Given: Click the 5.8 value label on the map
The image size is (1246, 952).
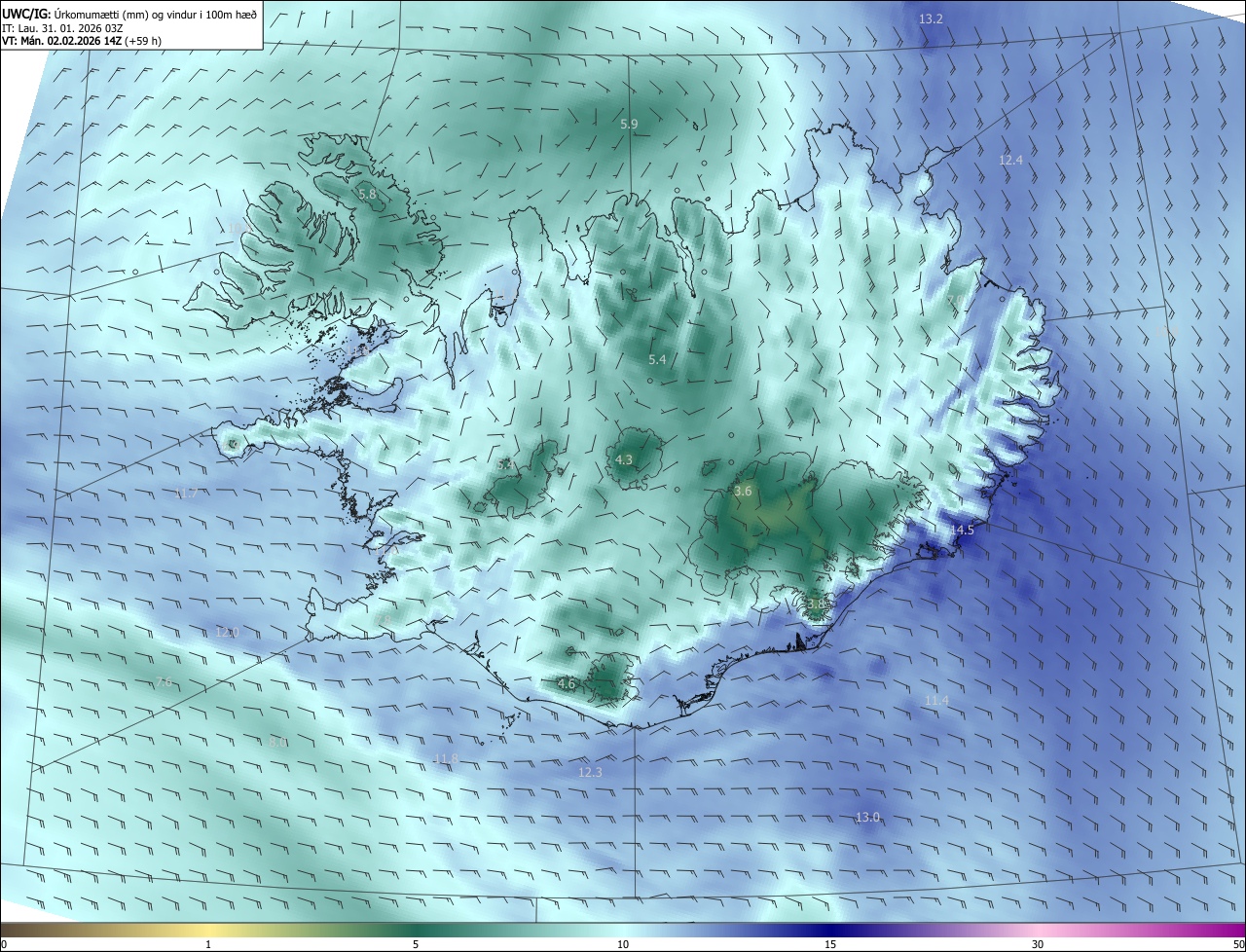Looking at the screenshot, I should [x=367, y=194].
